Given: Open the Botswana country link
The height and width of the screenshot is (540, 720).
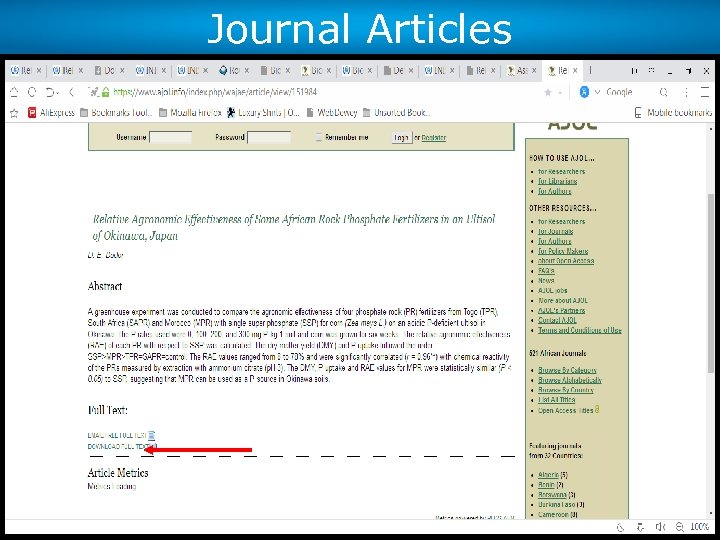Looking at the screenshot, I should pos(552,495).
